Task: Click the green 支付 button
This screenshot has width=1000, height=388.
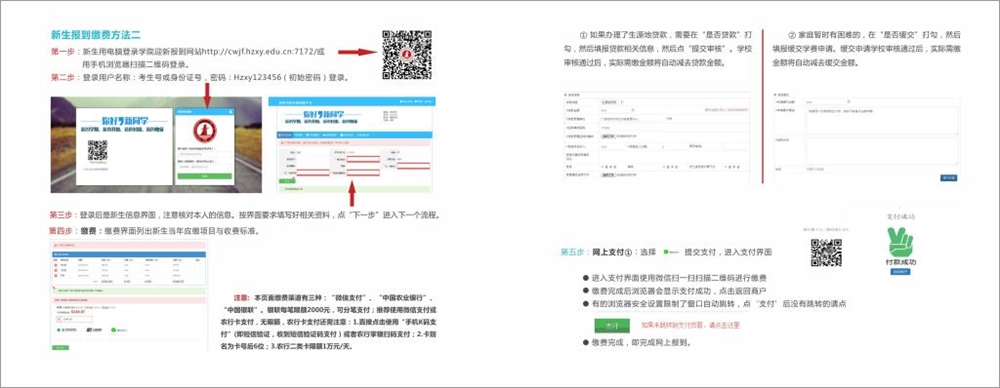Action: point(612,325)
